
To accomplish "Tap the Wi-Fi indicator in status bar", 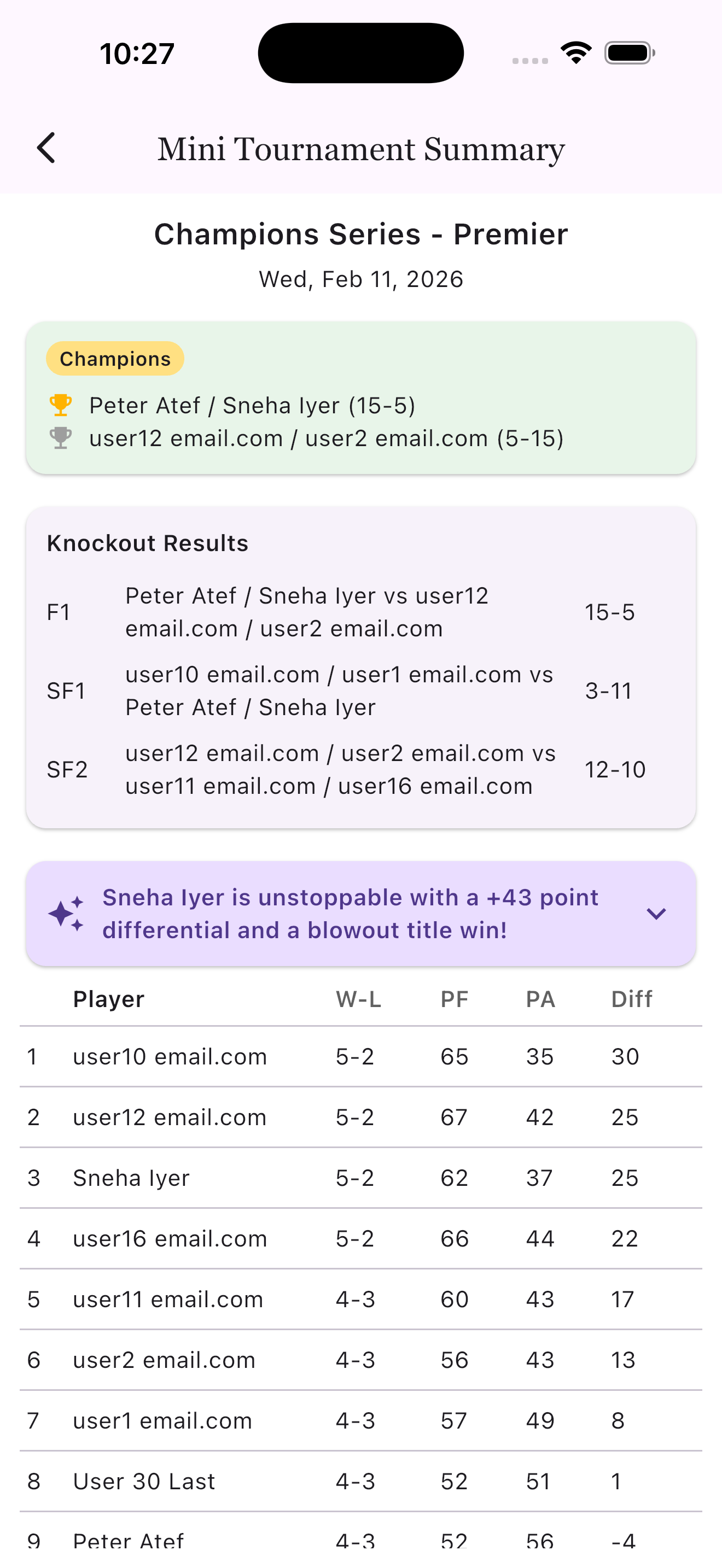I will 575,52.
